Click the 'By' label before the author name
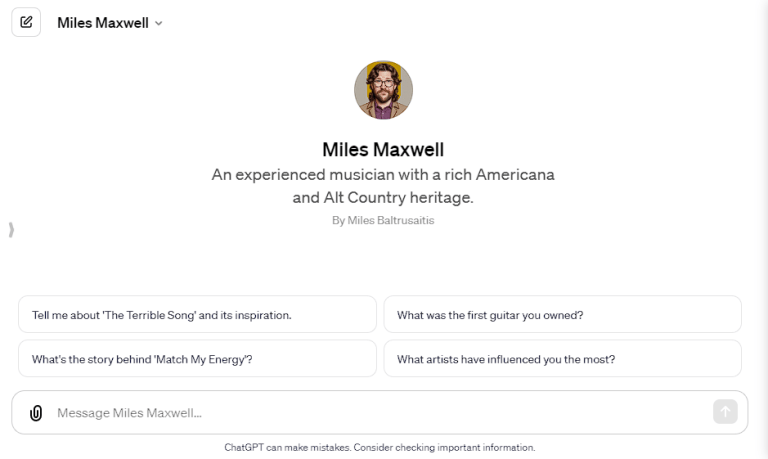 pos(338,220)
